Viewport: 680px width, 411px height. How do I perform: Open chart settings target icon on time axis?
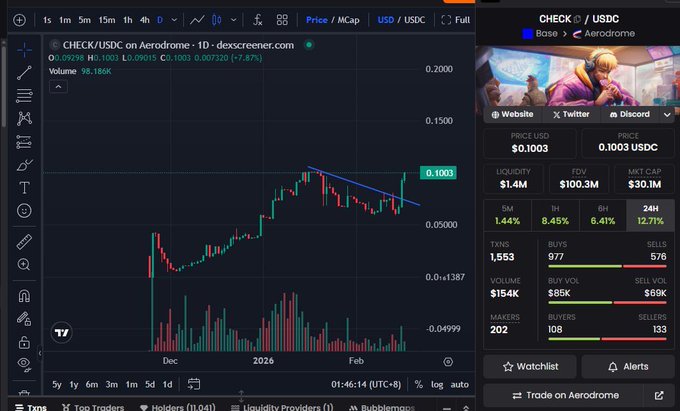point(448,362)
